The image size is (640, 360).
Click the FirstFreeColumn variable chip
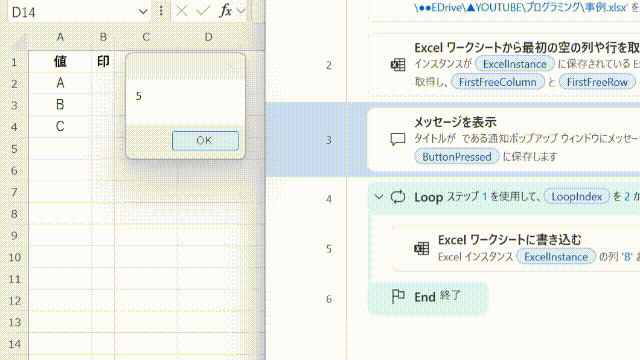(x=498, y=82)
